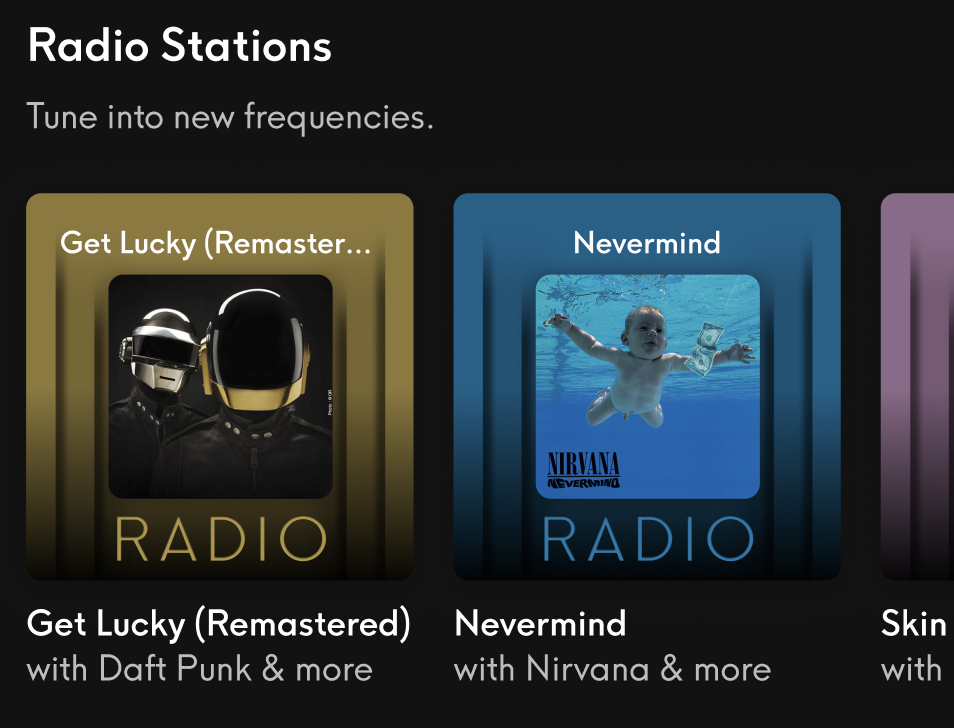Click the truncated Get Lucky (Remaster... card header
The width and height of the screenshot is (954, 728).
click(215, 244)
